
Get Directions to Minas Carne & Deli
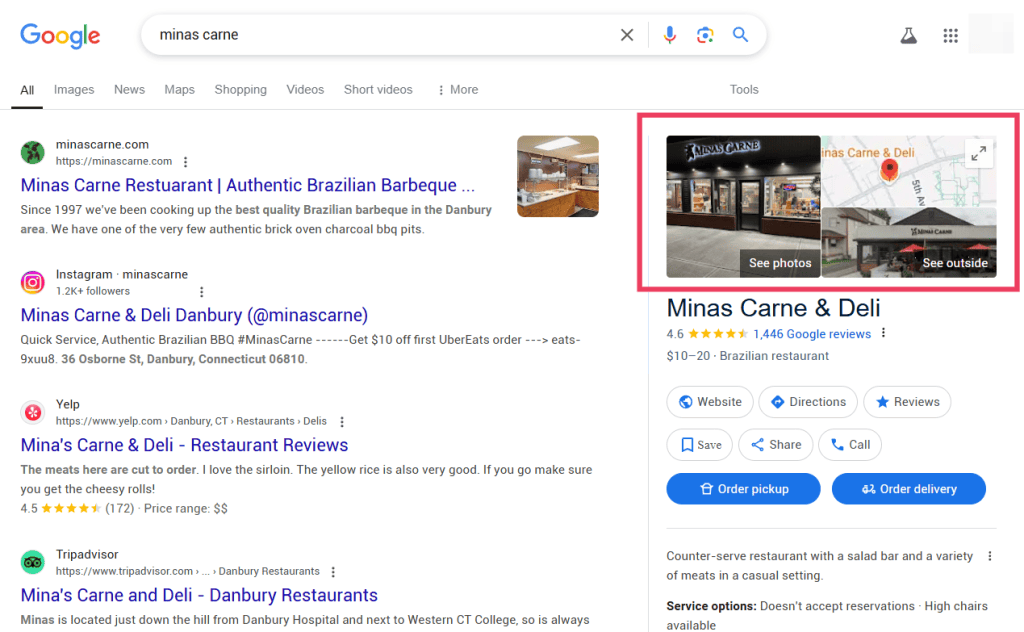(808, 402)
